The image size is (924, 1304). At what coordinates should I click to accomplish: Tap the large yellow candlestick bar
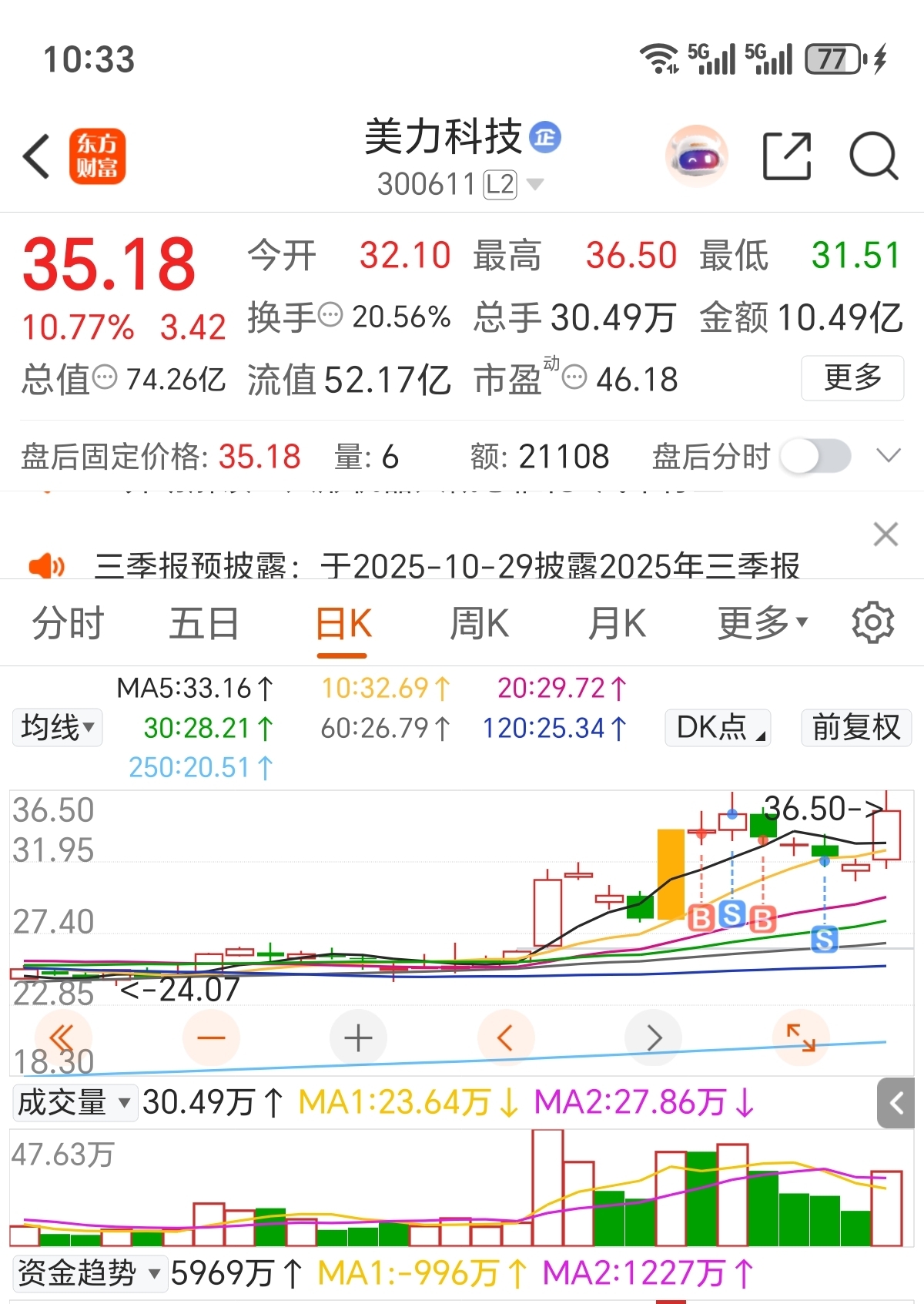tap(671, 873)
